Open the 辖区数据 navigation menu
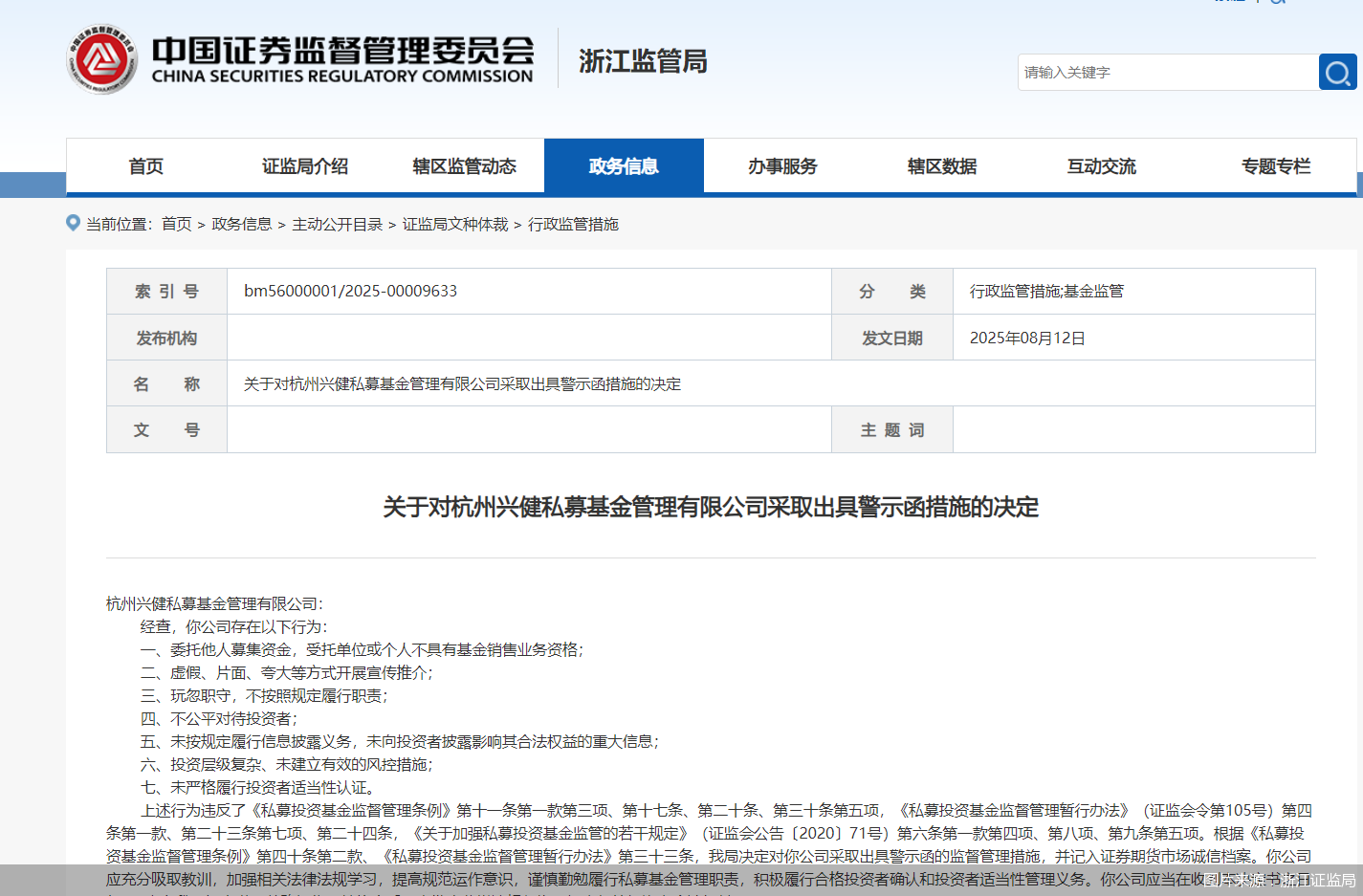1363x896 pixels. 942,165
